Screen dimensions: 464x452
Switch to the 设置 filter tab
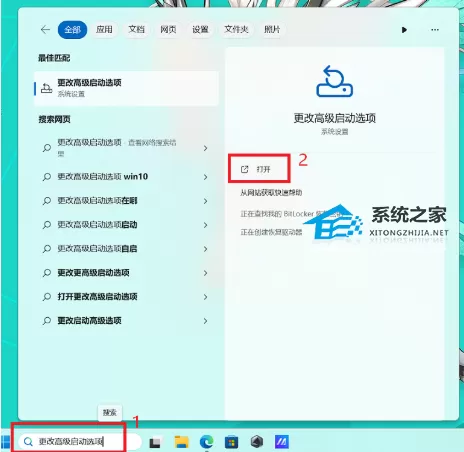pyautogui.click(x=200, y=29)
